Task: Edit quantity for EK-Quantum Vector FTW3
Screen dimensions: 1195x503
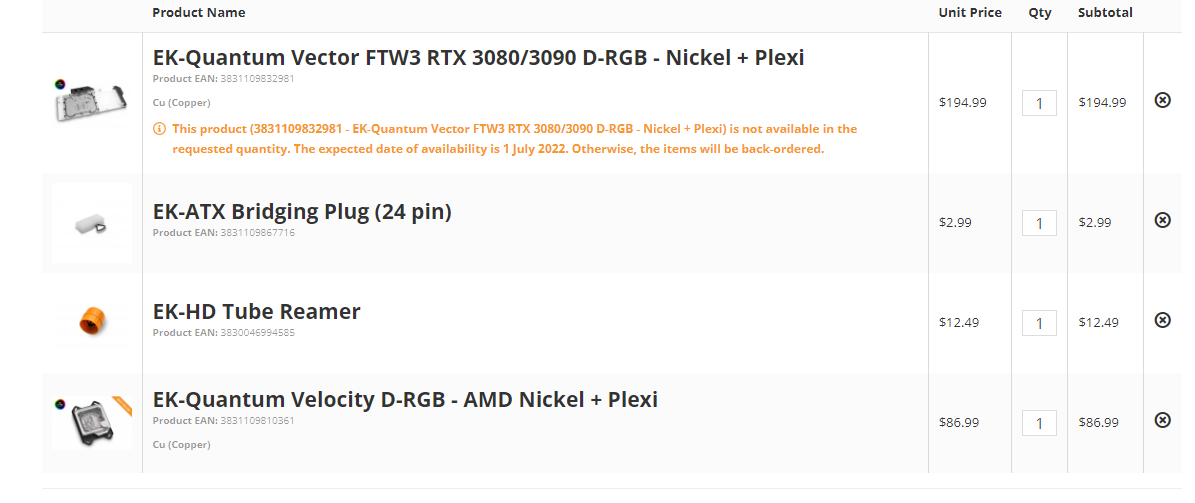Action: pyautogui.click(x=1039, y=103)
